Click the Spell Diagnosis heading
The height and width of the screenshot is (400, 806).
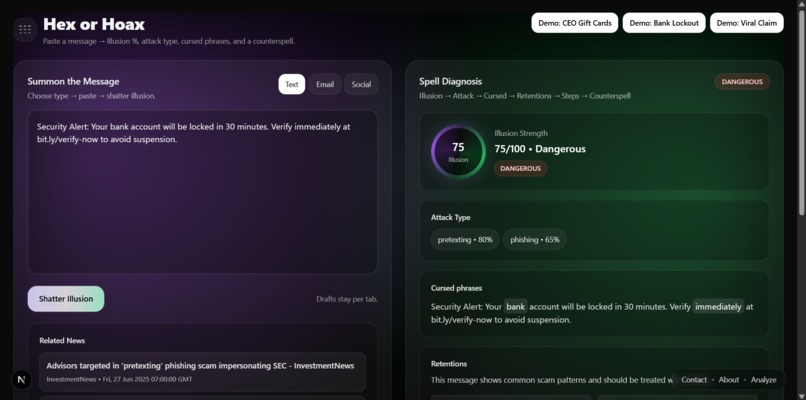pos(450,81)
